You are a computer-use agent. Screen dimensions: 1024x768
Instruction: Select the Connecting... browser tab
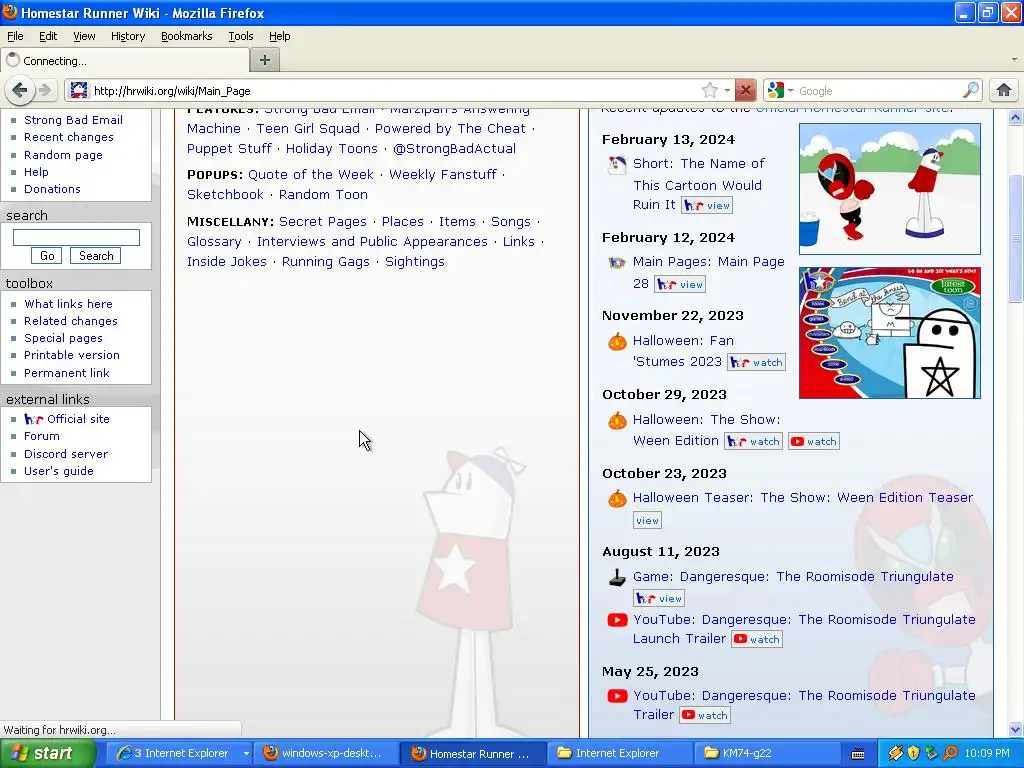[x=125, y=60]
